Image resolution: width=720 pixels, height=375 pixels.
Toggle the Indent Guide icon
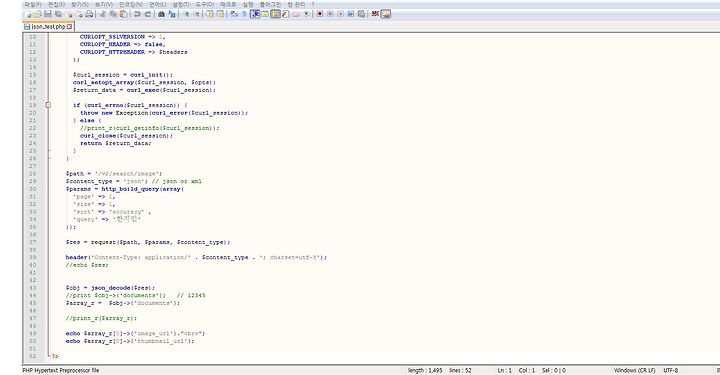click(x=255, y=14)
